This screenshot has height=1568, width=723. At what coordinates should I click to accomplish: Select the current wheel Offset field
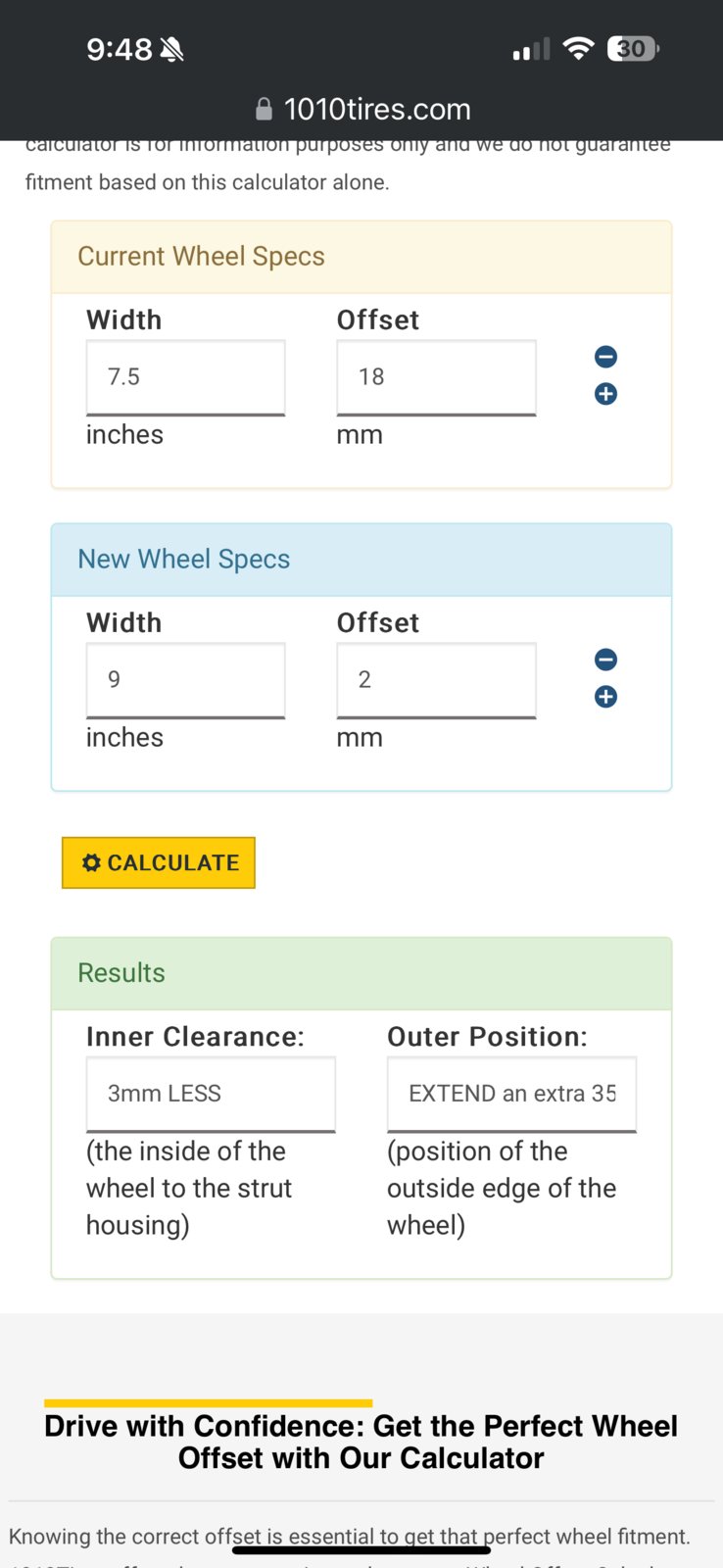tap(436, 377)
